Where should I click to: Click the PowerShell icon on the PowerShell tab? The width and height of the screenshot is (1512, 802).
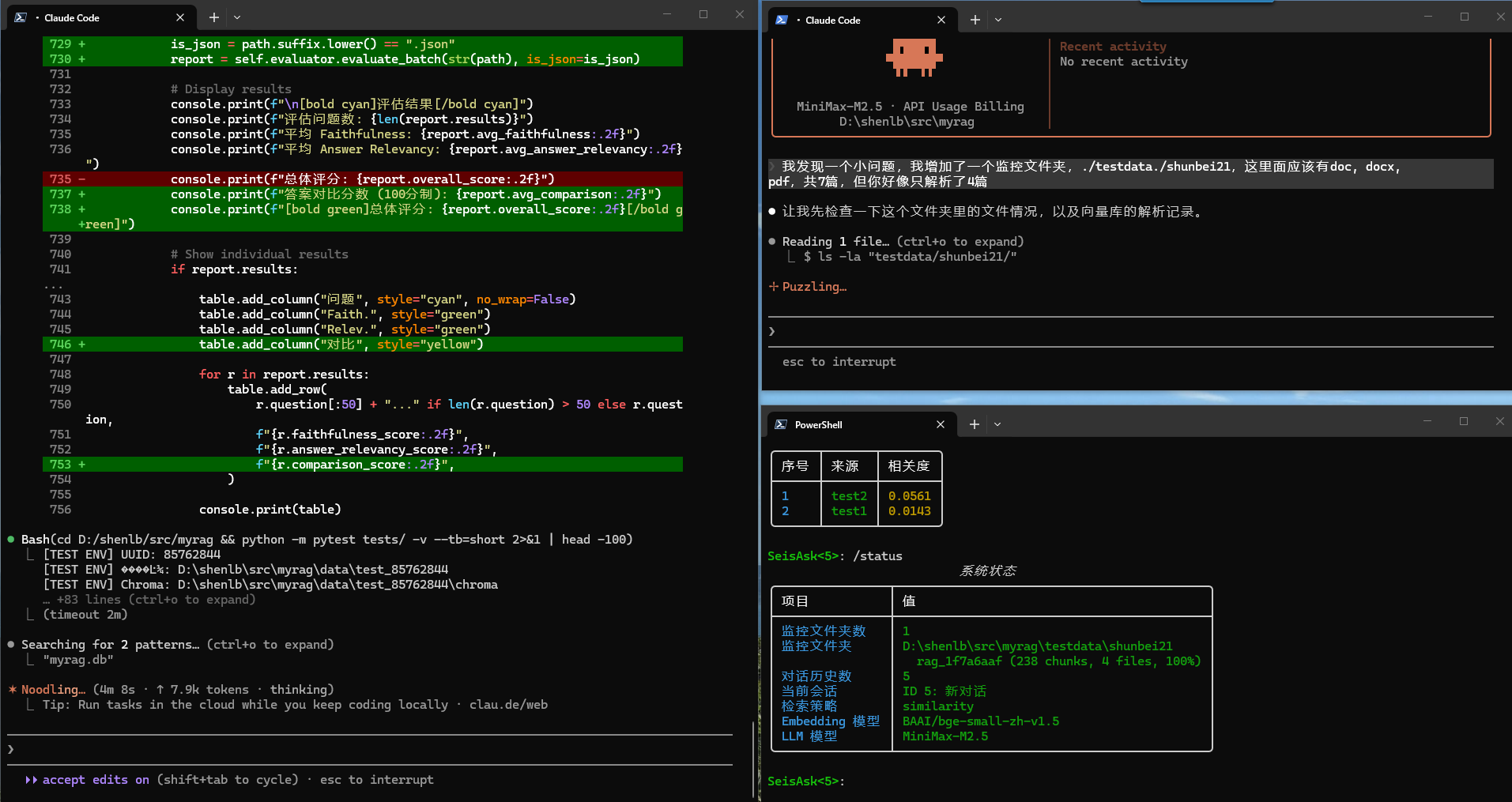click(x=781, y=424)
